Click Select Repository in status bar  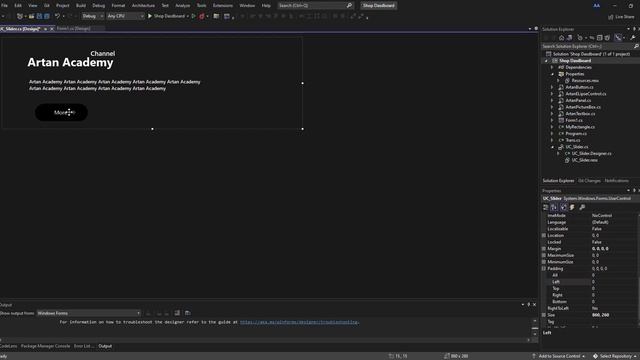pyautogui.click(x=614, y=356)
